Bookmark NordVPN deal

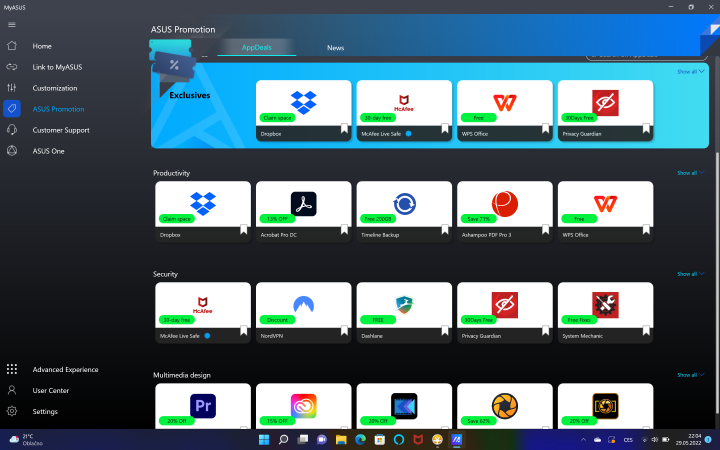coord(344,331)
